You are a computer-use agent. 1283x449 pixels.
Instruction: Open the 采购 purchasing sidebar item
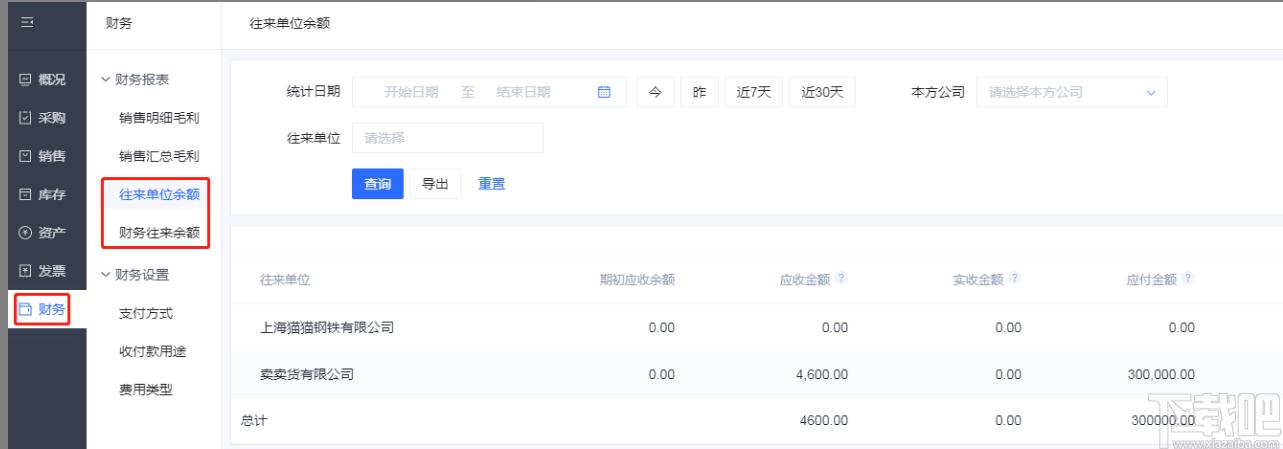[x=43, y=118]
